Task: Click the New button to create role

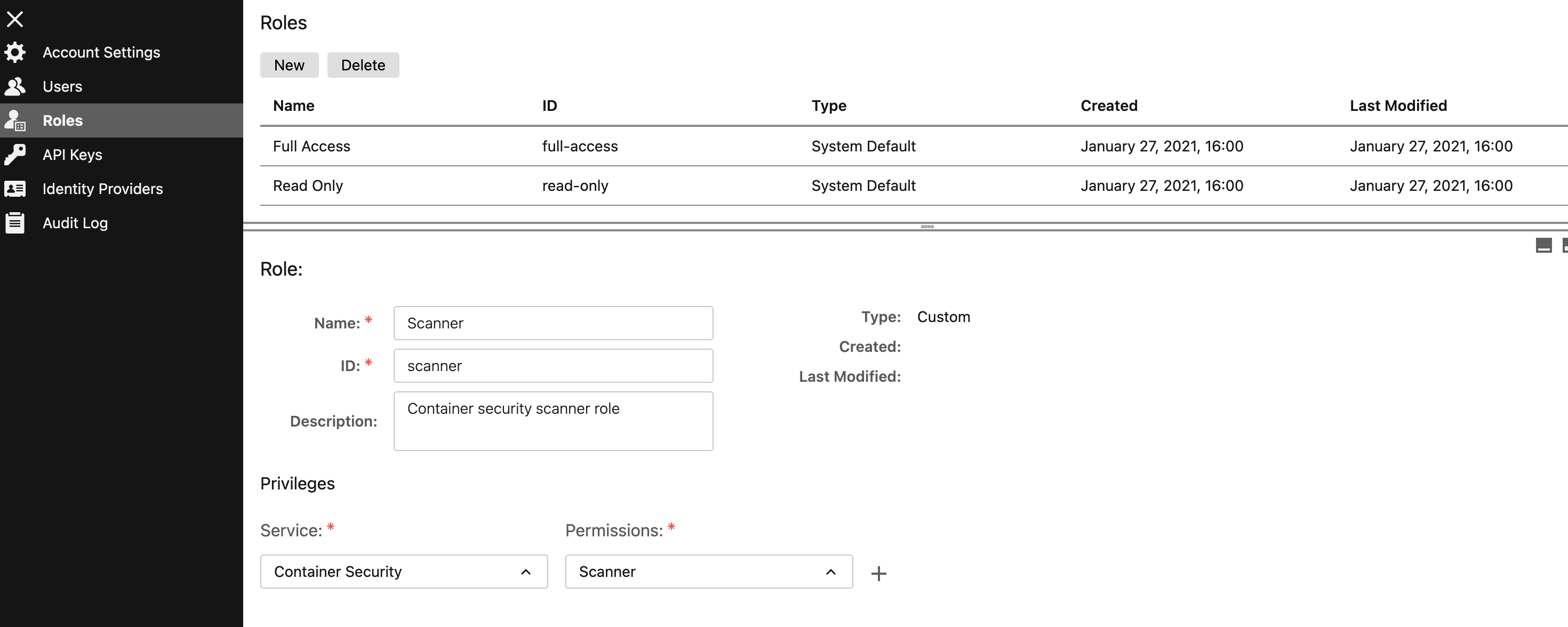Action: tap(289, 64)
